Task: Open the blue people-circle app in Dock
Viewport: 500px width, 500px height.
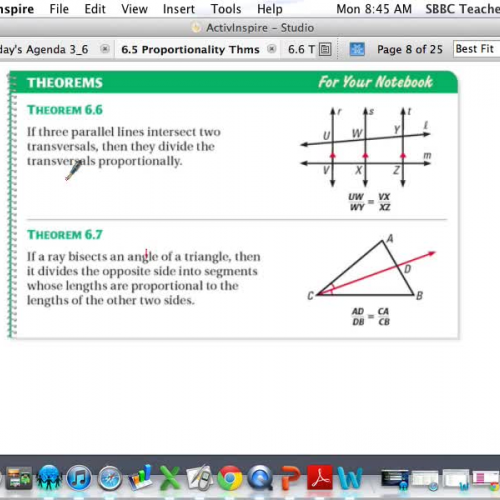Action: point(49,478)
